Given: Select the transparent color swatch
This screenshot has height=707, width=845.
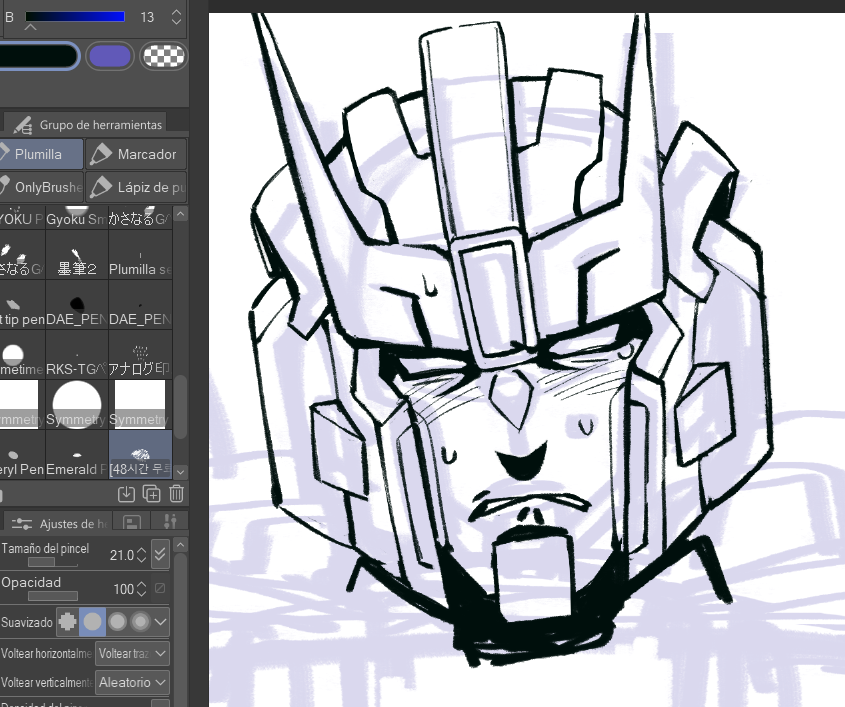Looking at the screenshot, I should (163, 56).
